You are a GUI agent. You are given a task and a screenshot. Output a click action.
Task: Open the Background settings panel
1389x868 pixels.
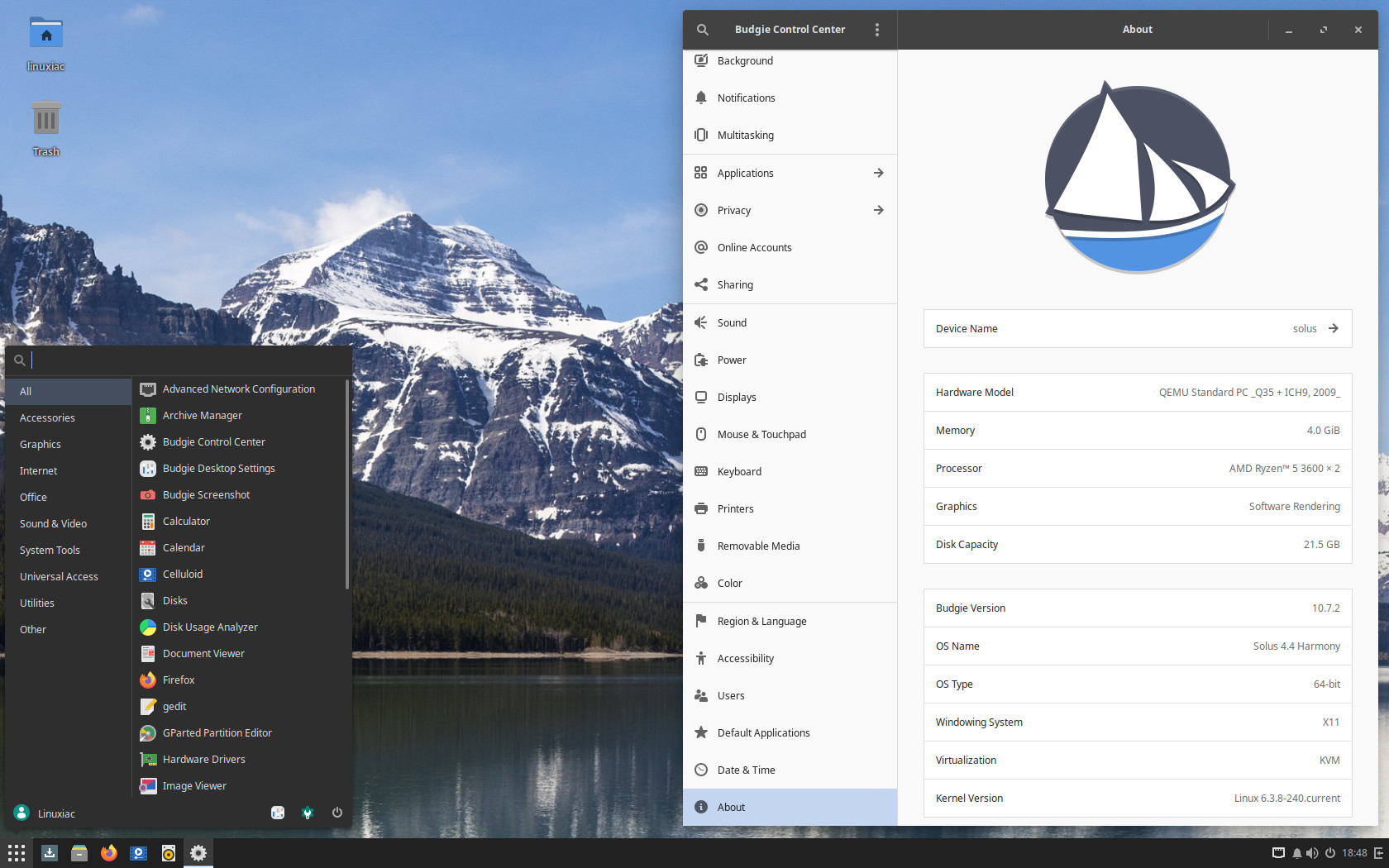pyautogui.click(x=790, y=61)
